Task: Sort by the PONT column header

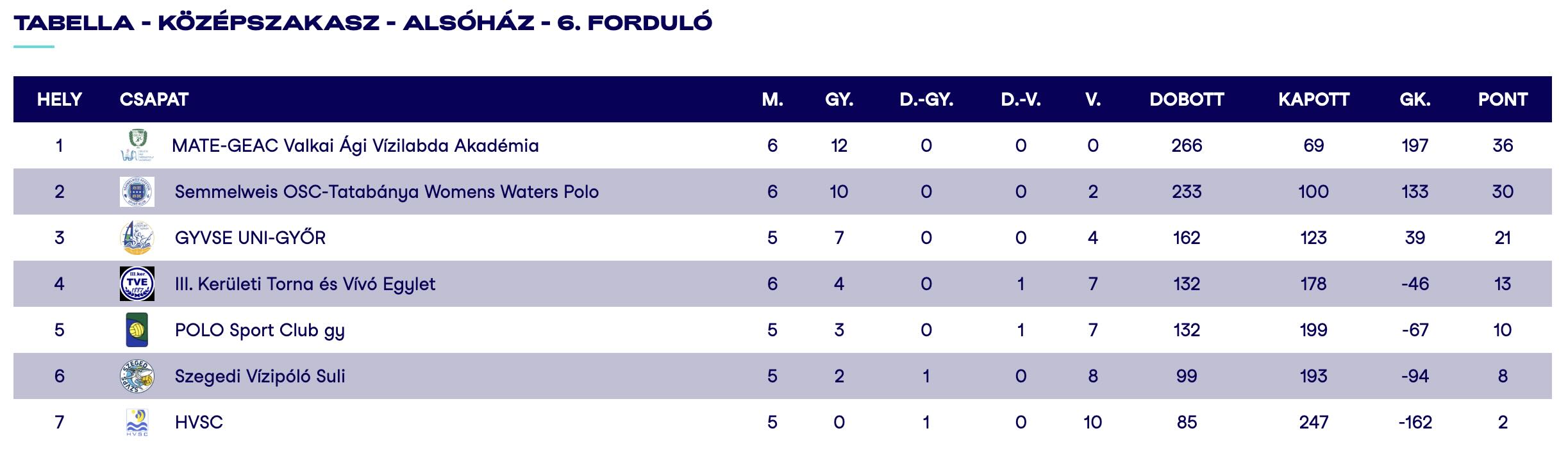Action: tap(1503, 99)
